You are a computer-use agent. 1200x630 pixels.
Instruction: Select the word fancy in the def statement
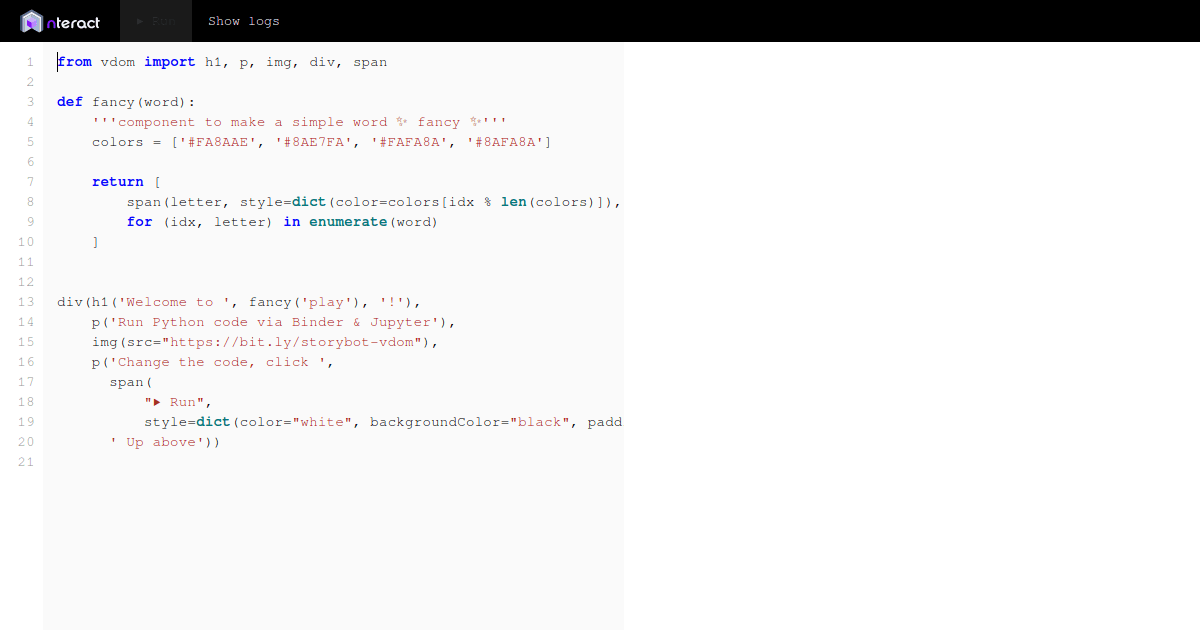(113, 101)
